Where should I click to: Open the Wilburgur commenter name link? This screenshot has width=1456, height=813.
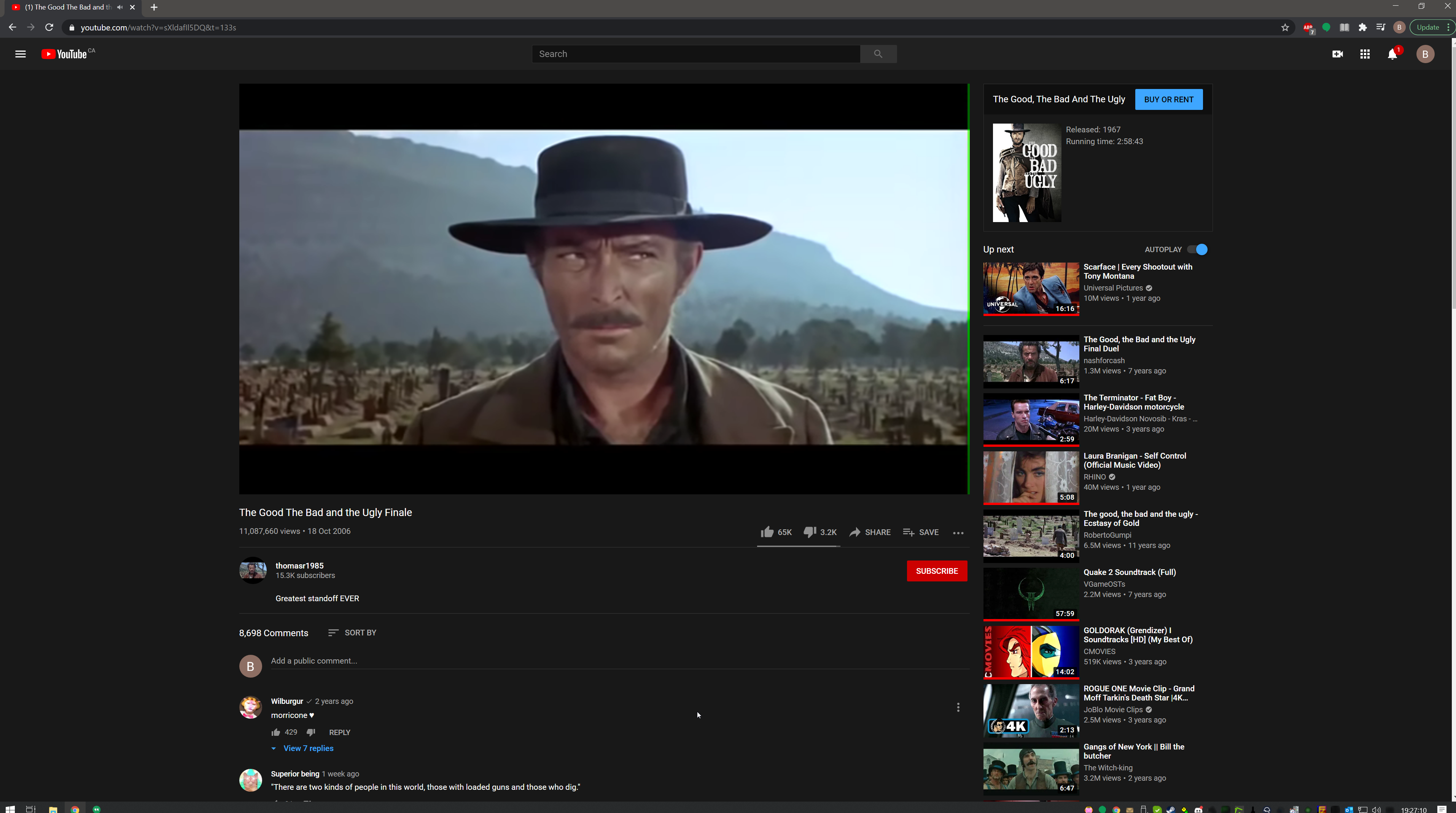(x=286, y=701)
